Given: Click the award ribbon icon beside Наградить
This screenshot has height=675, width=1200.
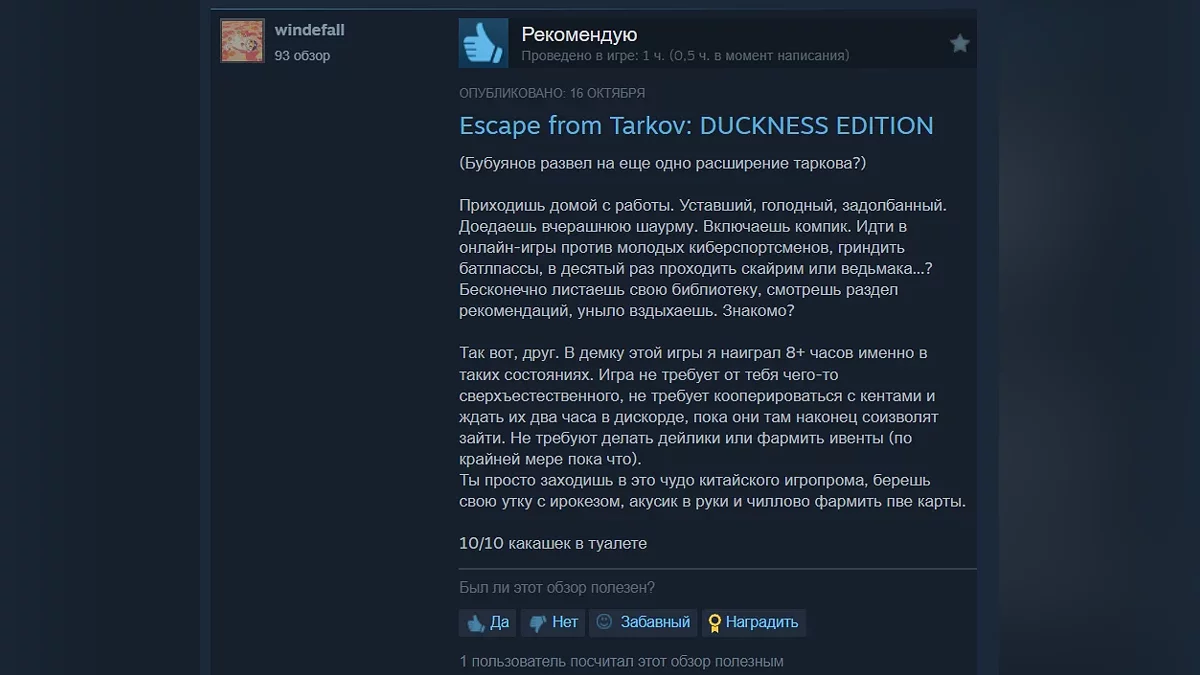Looking at the screenshot, I should 714,623.
